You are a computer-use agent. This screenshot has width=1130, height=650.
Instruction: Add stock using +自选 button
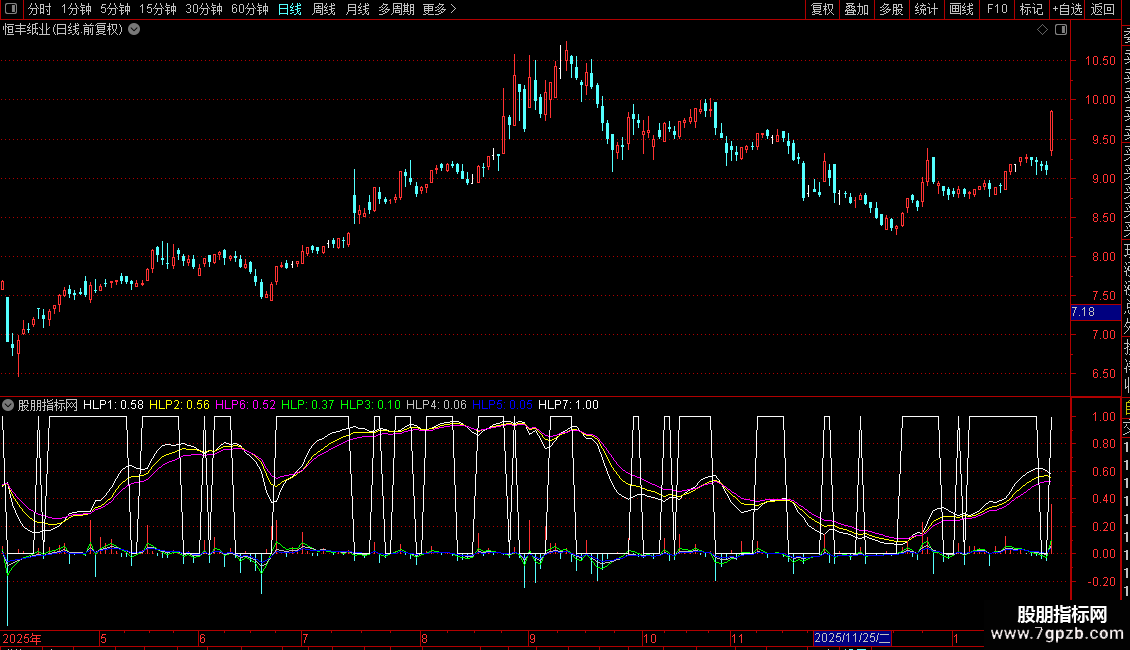(x=1067, y=10)
